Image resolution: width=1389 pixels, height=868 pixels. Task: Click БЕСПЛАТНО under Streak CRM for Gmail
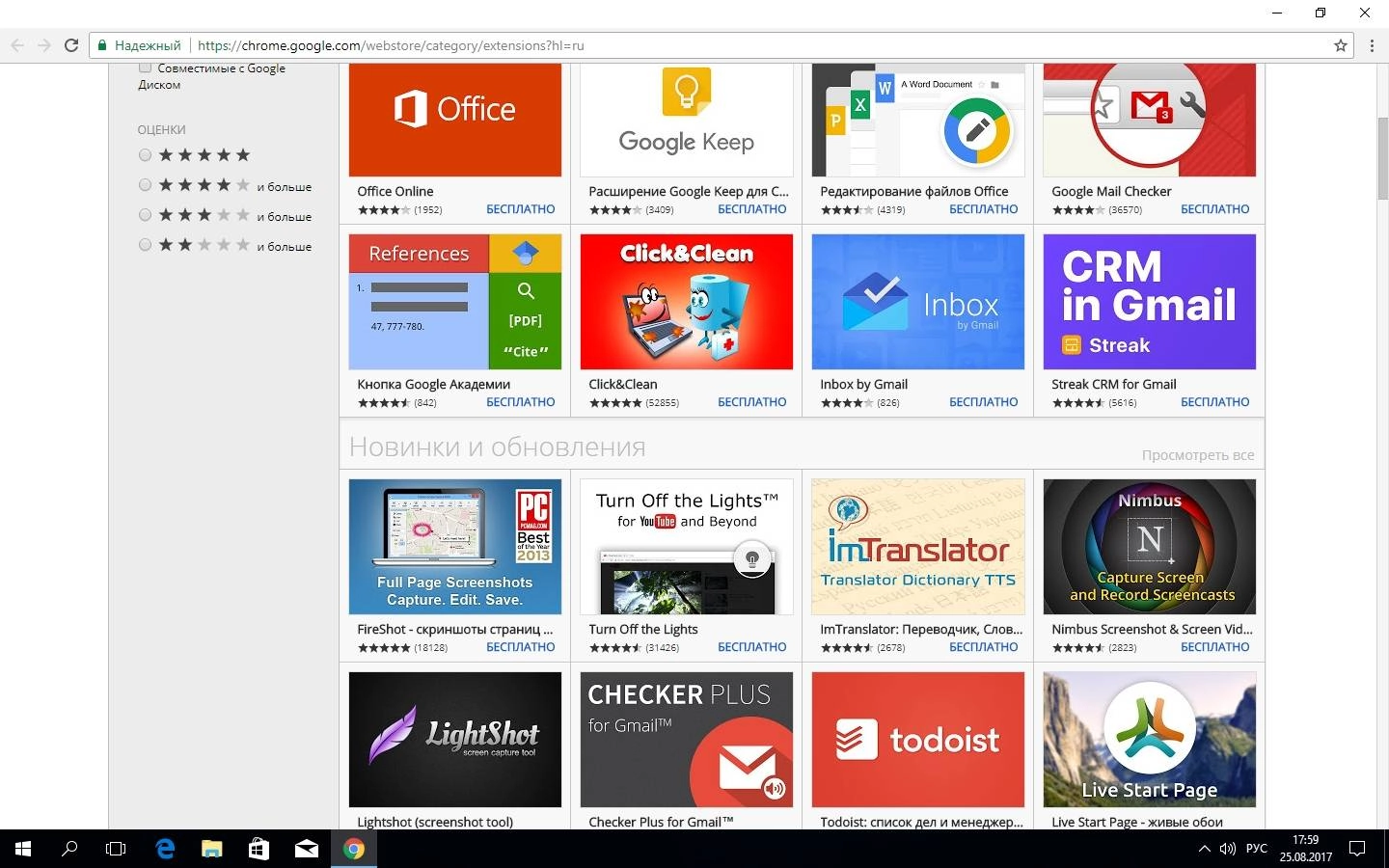coord(1215,402)
